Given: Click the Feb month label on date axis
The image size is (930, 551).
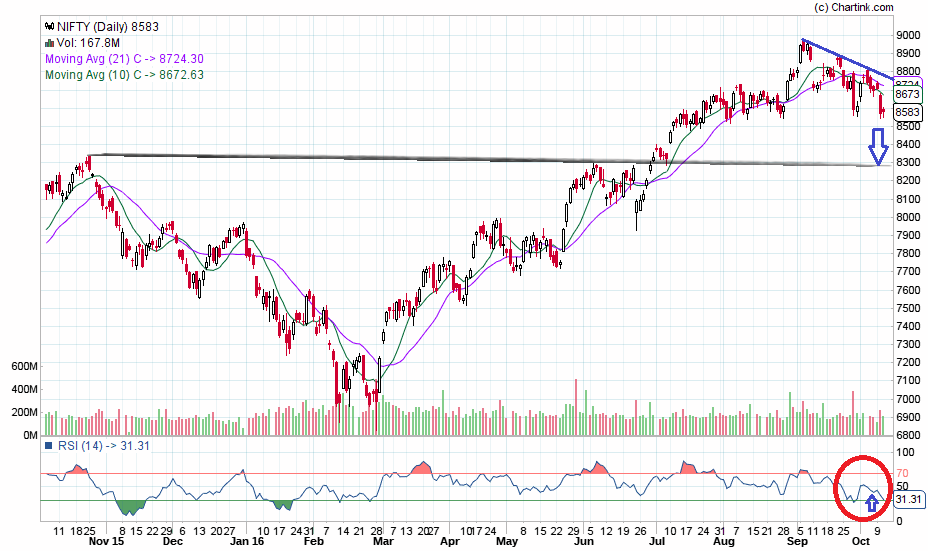Looking at the screenshot, I should (x=313, y=542).
